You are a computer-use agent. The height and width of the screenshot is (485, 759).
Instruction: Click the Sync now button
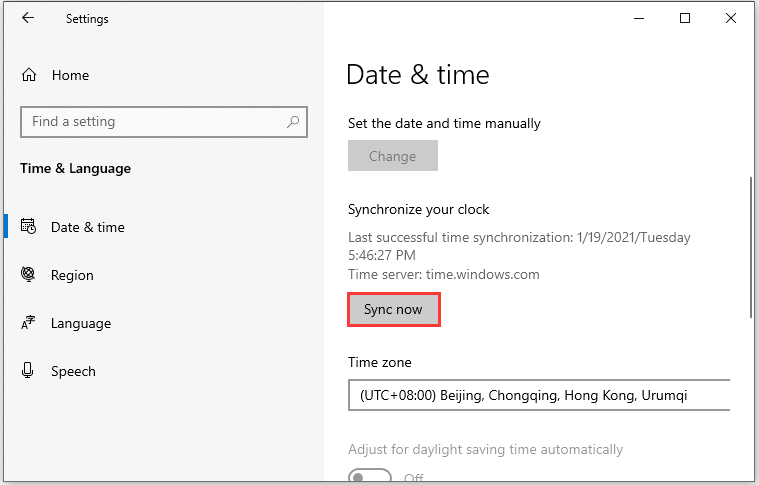click(x=394, y=309)
